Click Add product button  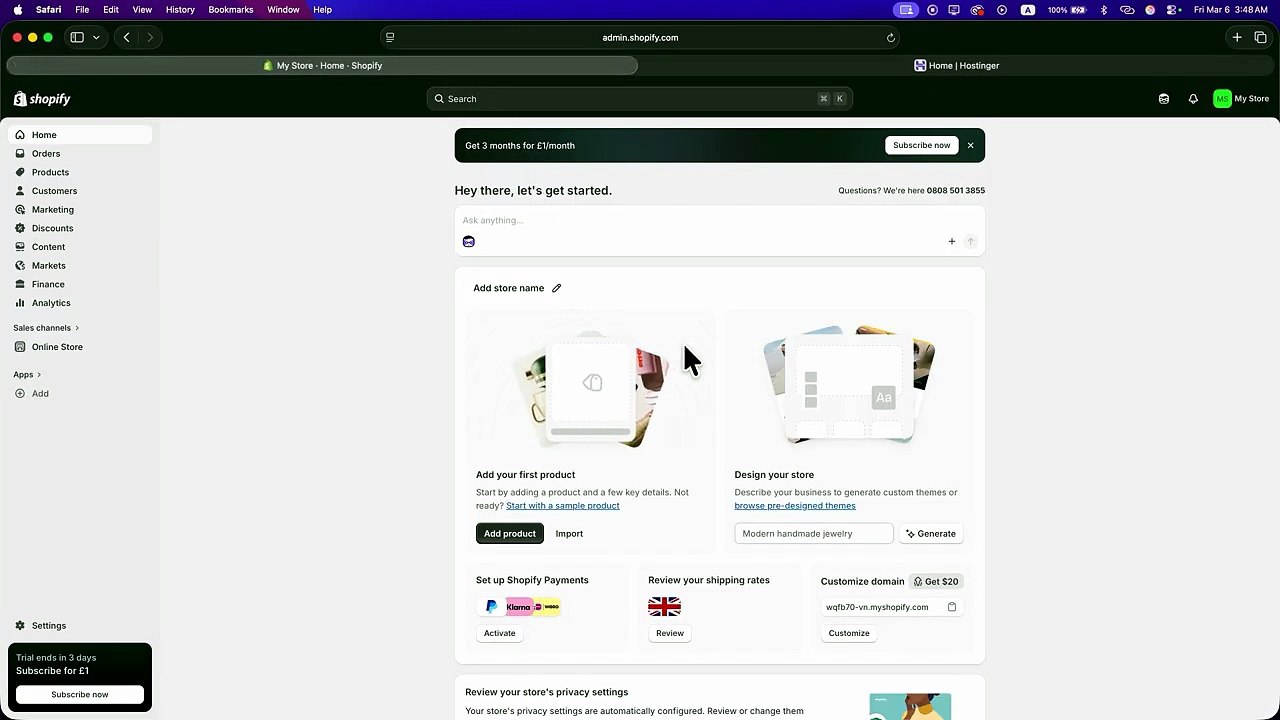click(510, 534)
